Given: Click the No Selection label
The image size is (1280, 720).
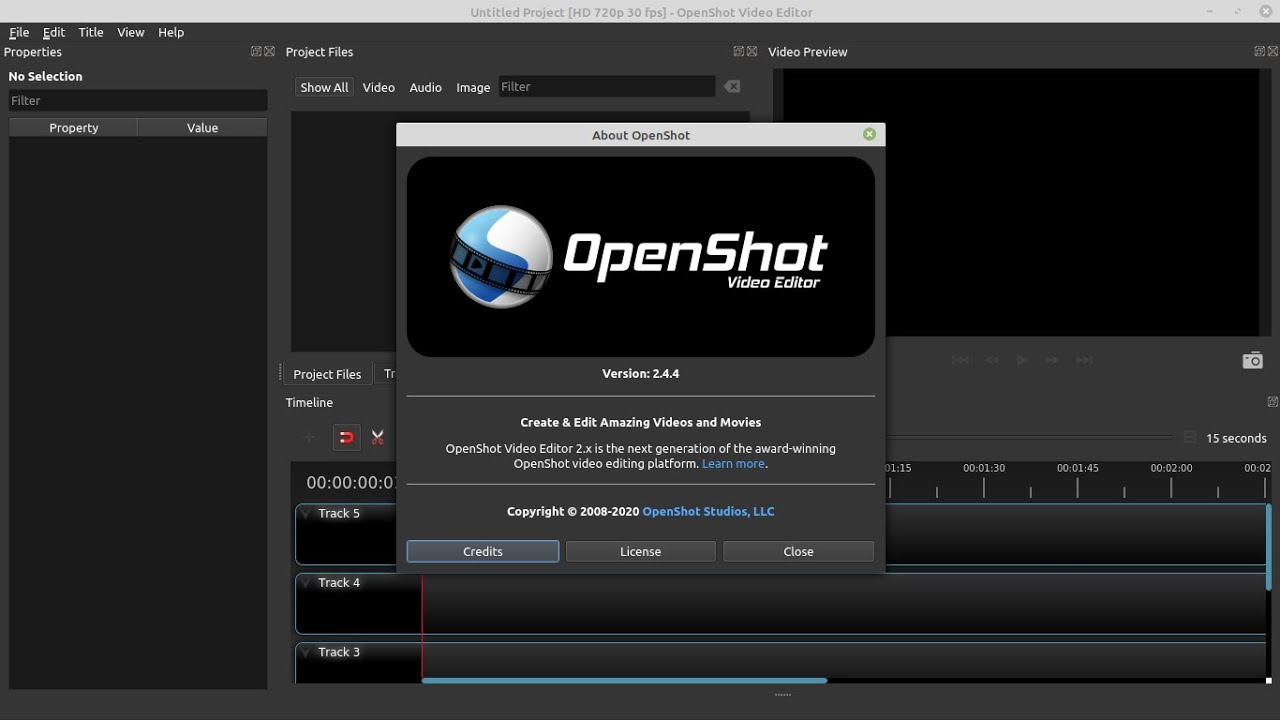Looking at the screenshot, I should pos(45,76).
